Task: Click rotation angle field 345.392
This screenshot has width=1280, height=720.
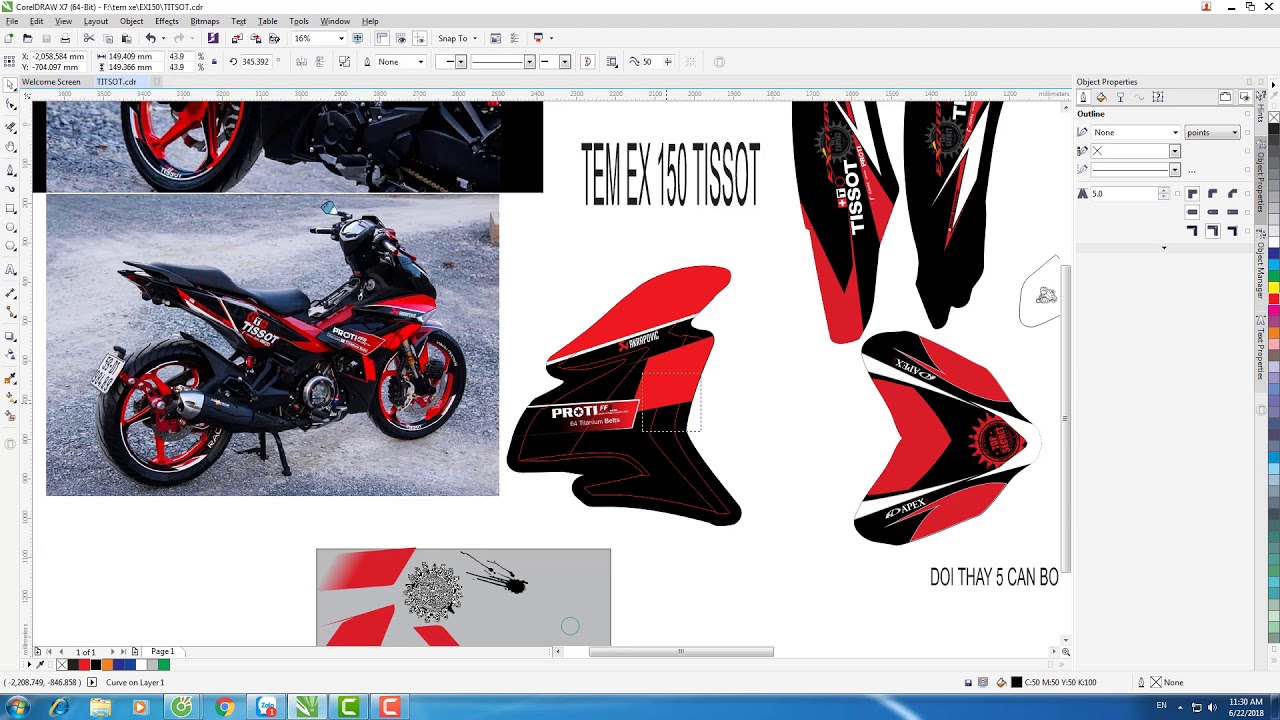Action: coord(257,62)
